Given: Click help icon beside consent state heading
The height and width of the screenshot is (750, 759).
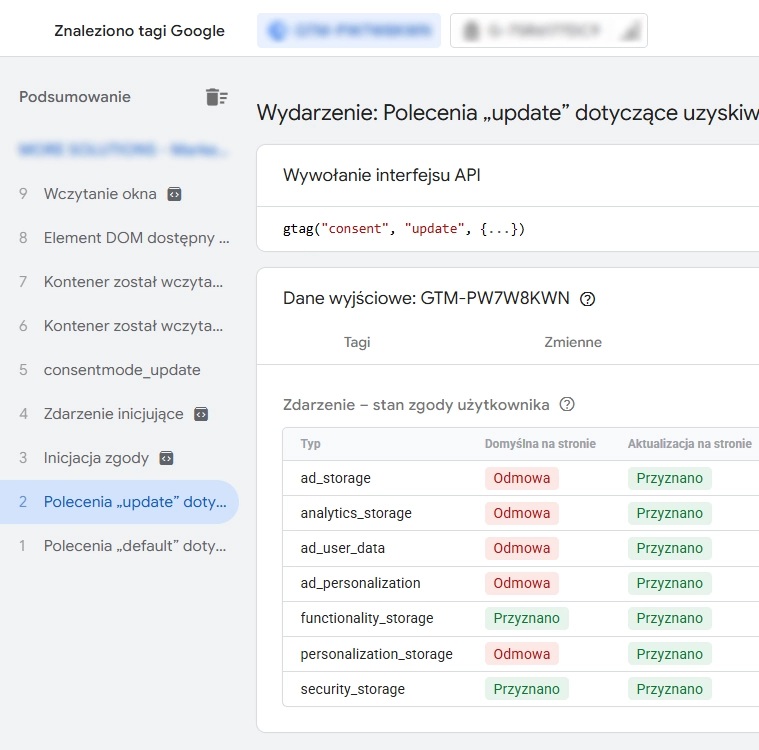Looking at the screenshot, I should pos(567,405).
